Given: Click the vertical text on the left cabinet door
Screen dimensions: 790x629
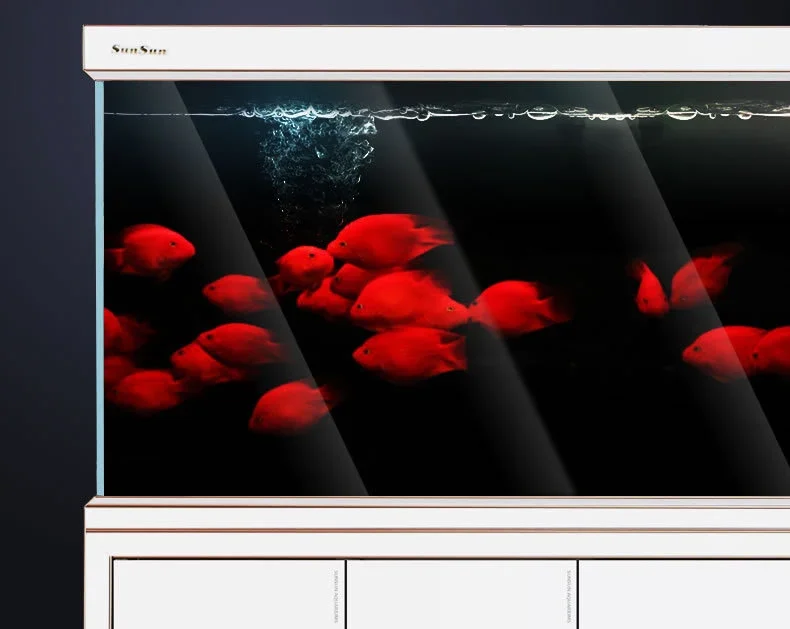Looking at the screenshot, I should 336,596.
